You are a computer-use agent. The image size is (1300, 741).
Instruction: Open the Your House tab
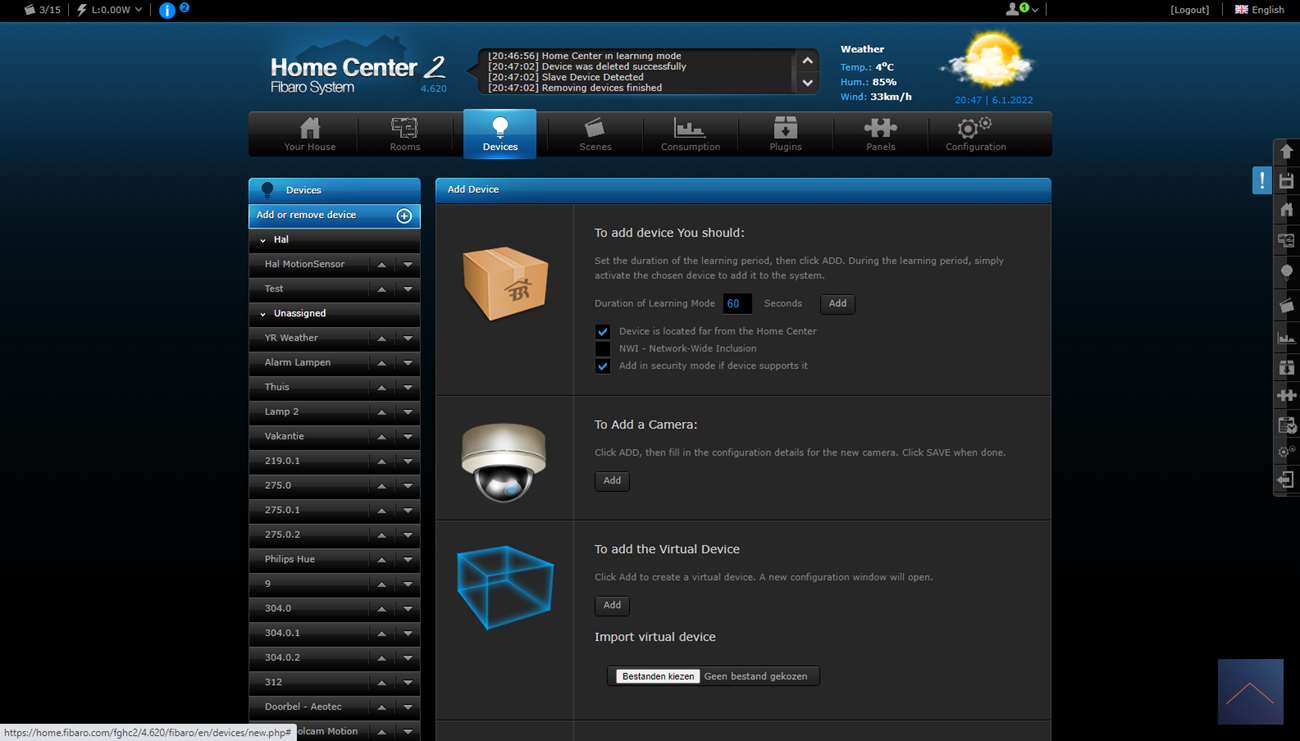click(x=310, y=134)
